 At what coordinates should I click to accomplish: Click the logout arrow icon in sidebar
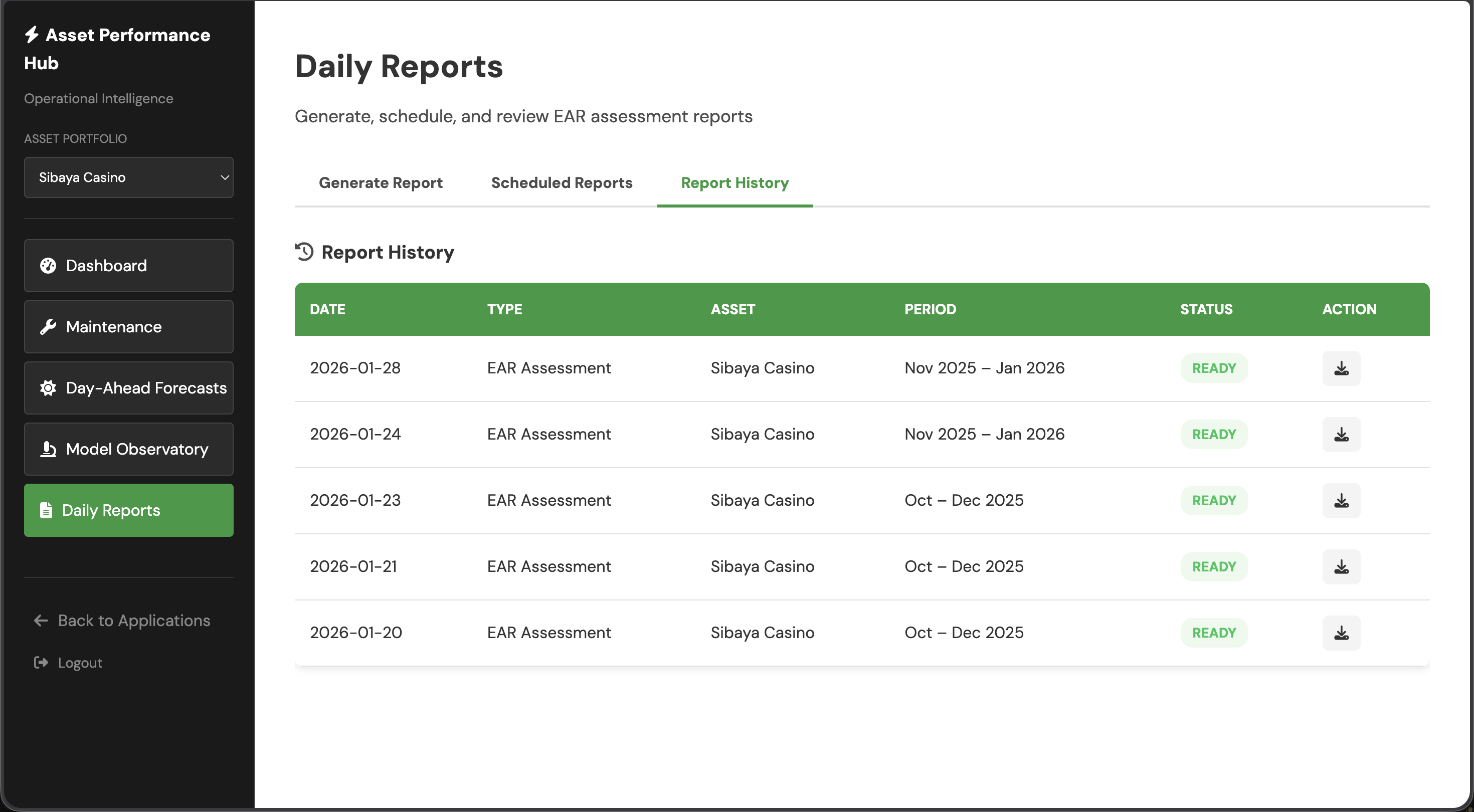click(41, 663)
